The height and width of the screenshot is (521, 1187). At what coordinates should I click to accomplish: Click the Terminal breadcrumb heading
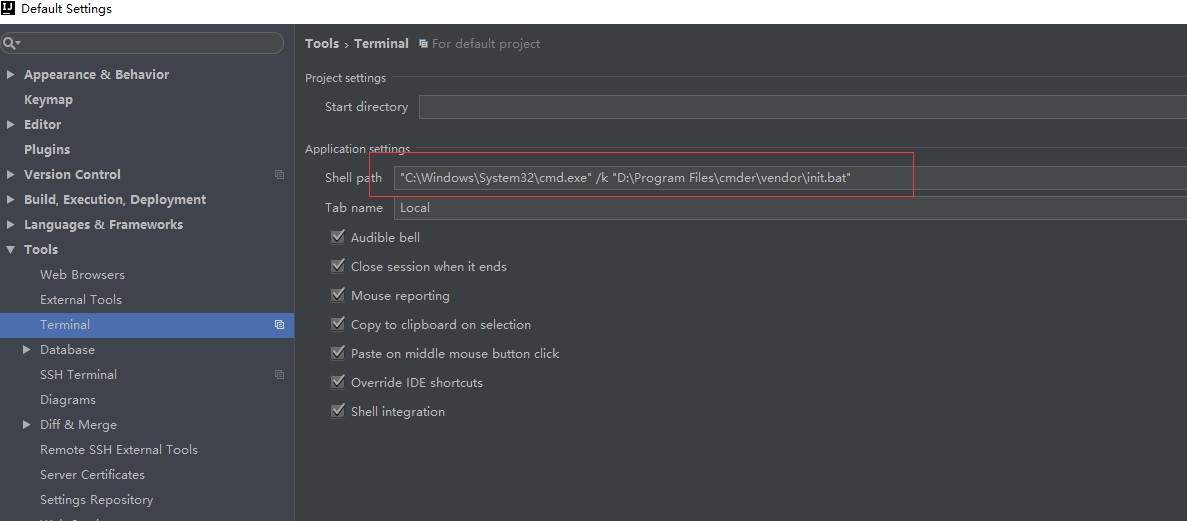(x=382, y=44)
